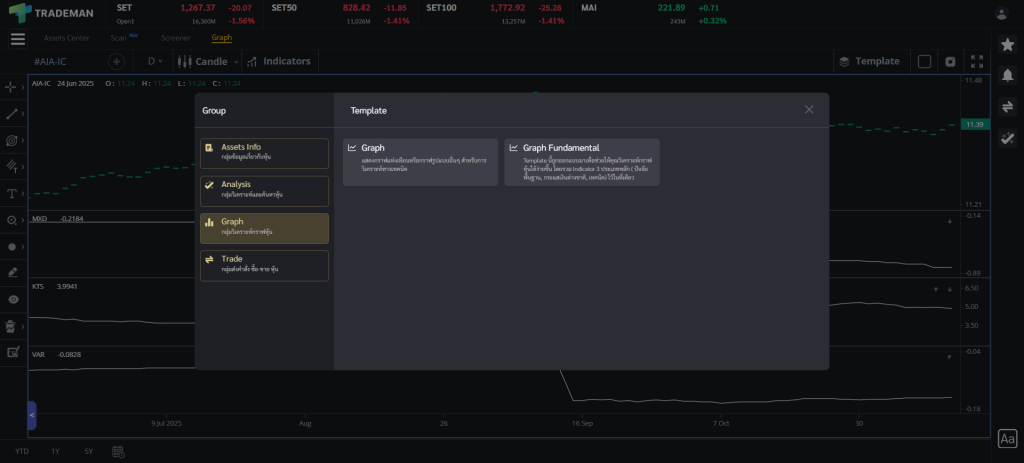
Task: Click the screenshot camera icon
Action: (950, 61)
